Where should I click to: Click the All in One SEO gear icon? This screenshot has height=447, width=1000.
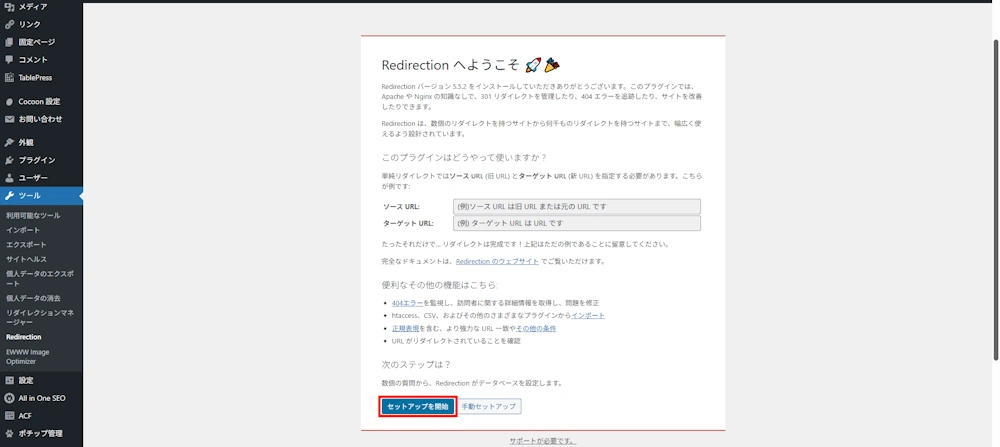(9, 399)
